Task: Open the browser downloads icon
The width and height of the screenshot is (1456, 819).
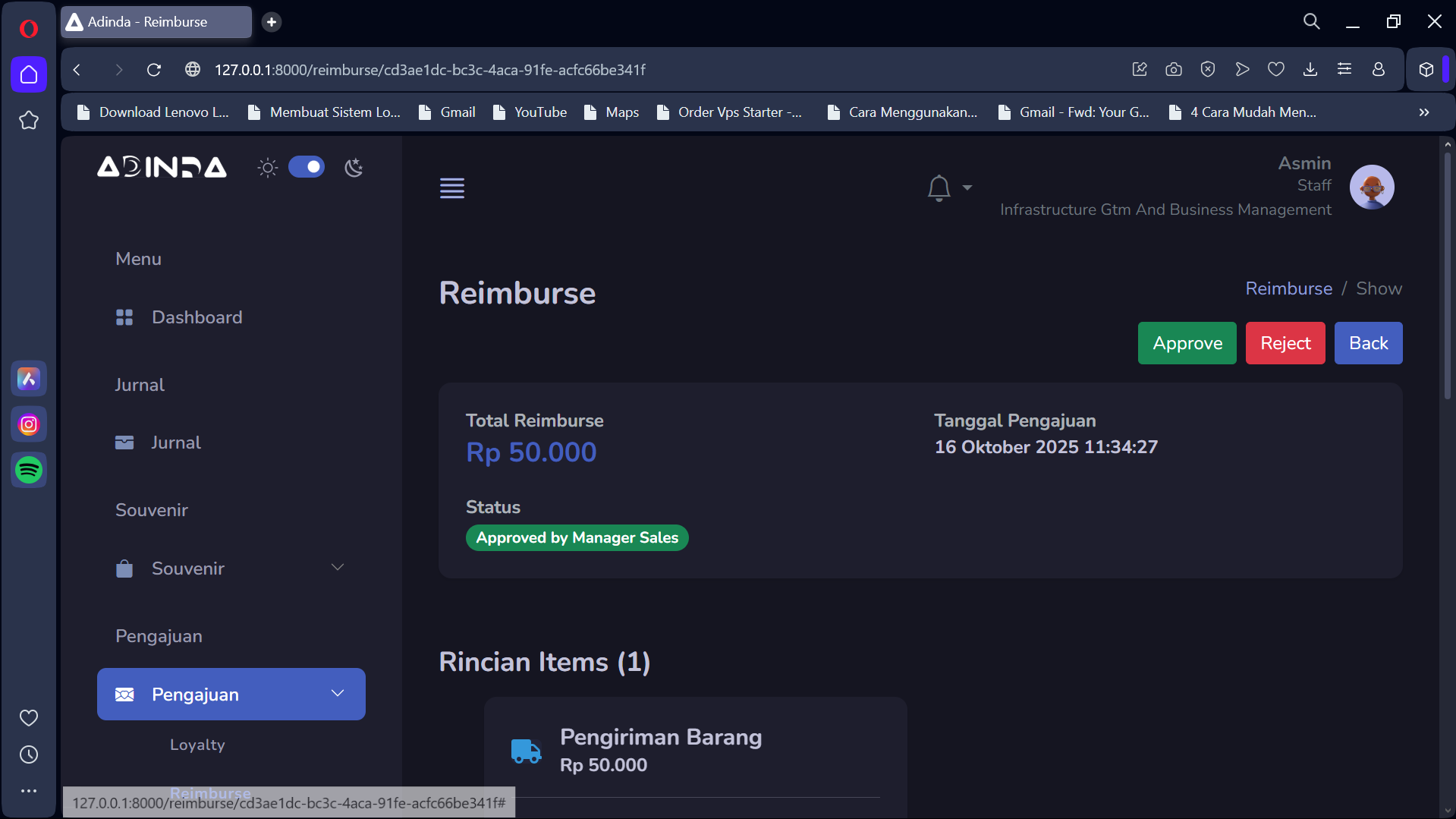Action: pyautogui.click(x=1310, y=70)
